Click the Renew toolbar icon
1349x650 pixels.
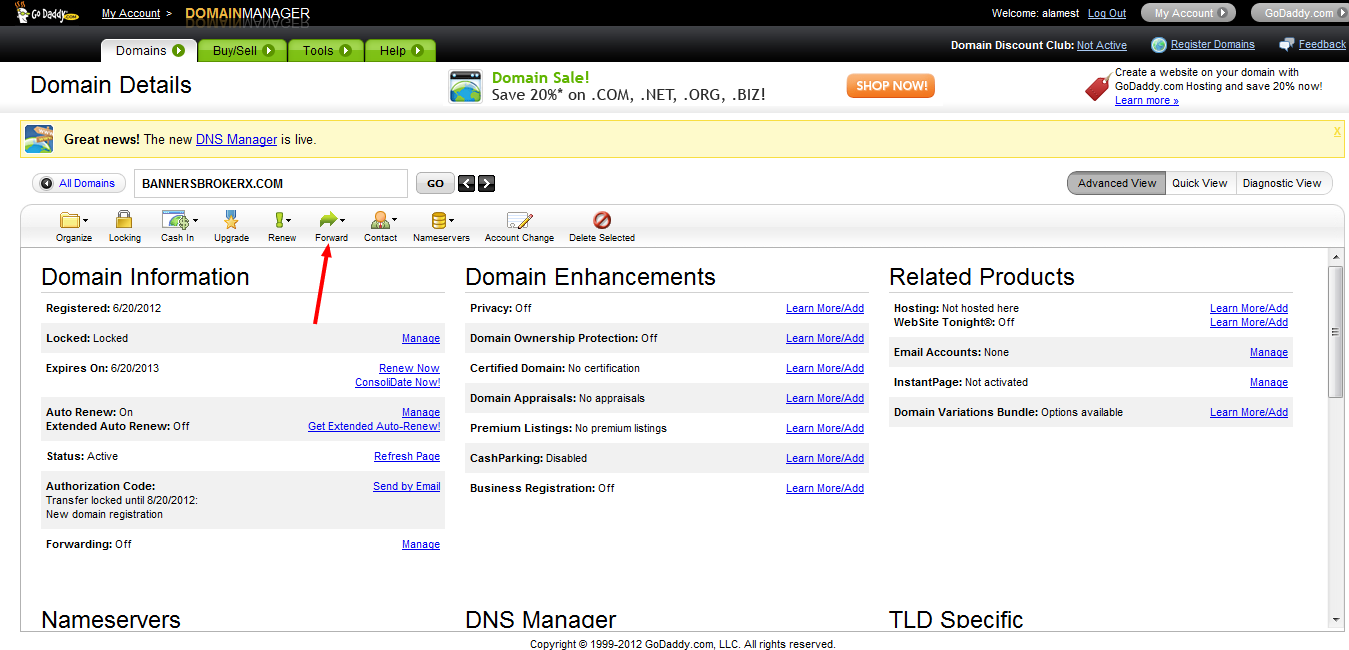click(x=280, y=220)
